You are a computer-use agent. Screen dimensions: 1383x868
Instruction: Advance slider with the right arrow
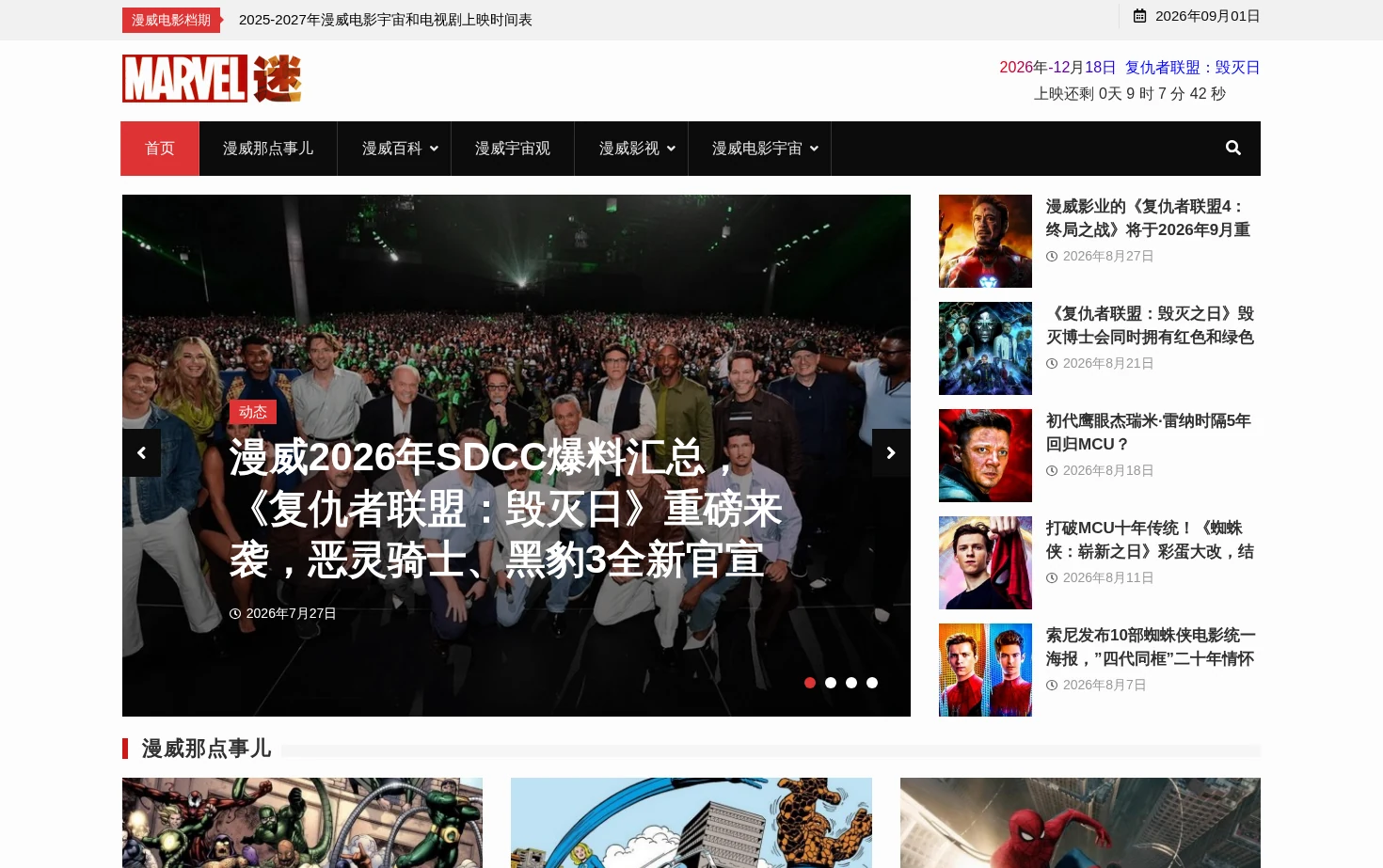pyautogui.click(x=891, y=453)
